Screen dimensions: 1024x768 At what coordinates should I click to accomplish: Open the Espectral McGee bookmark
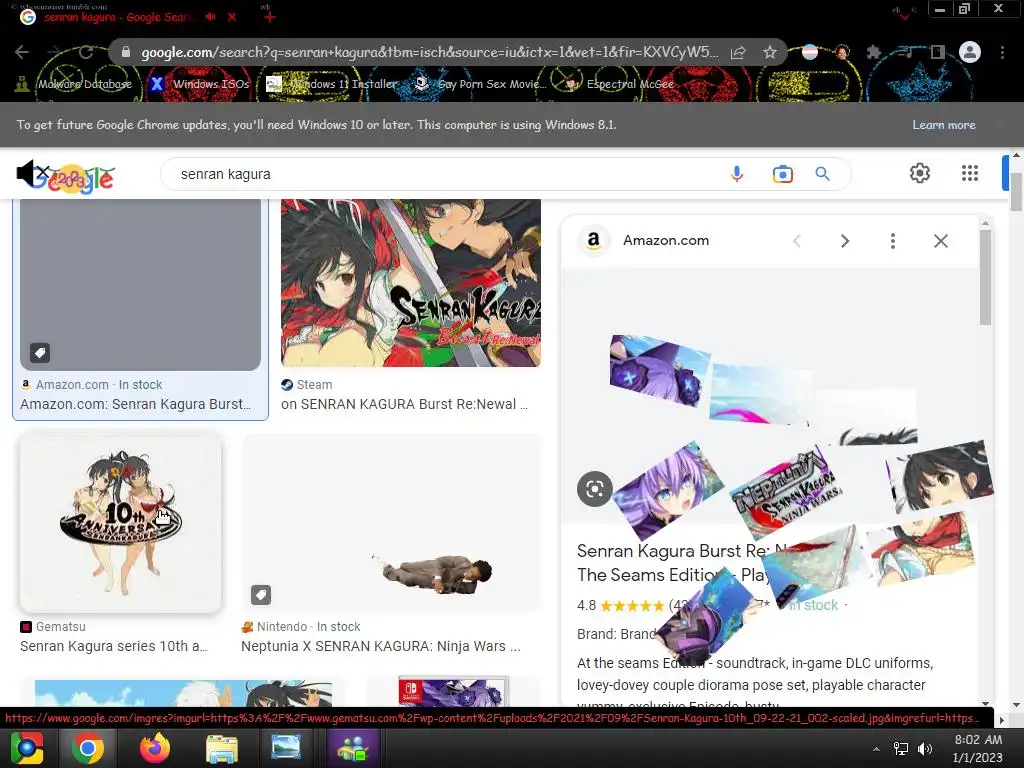(x=619, y=84)
